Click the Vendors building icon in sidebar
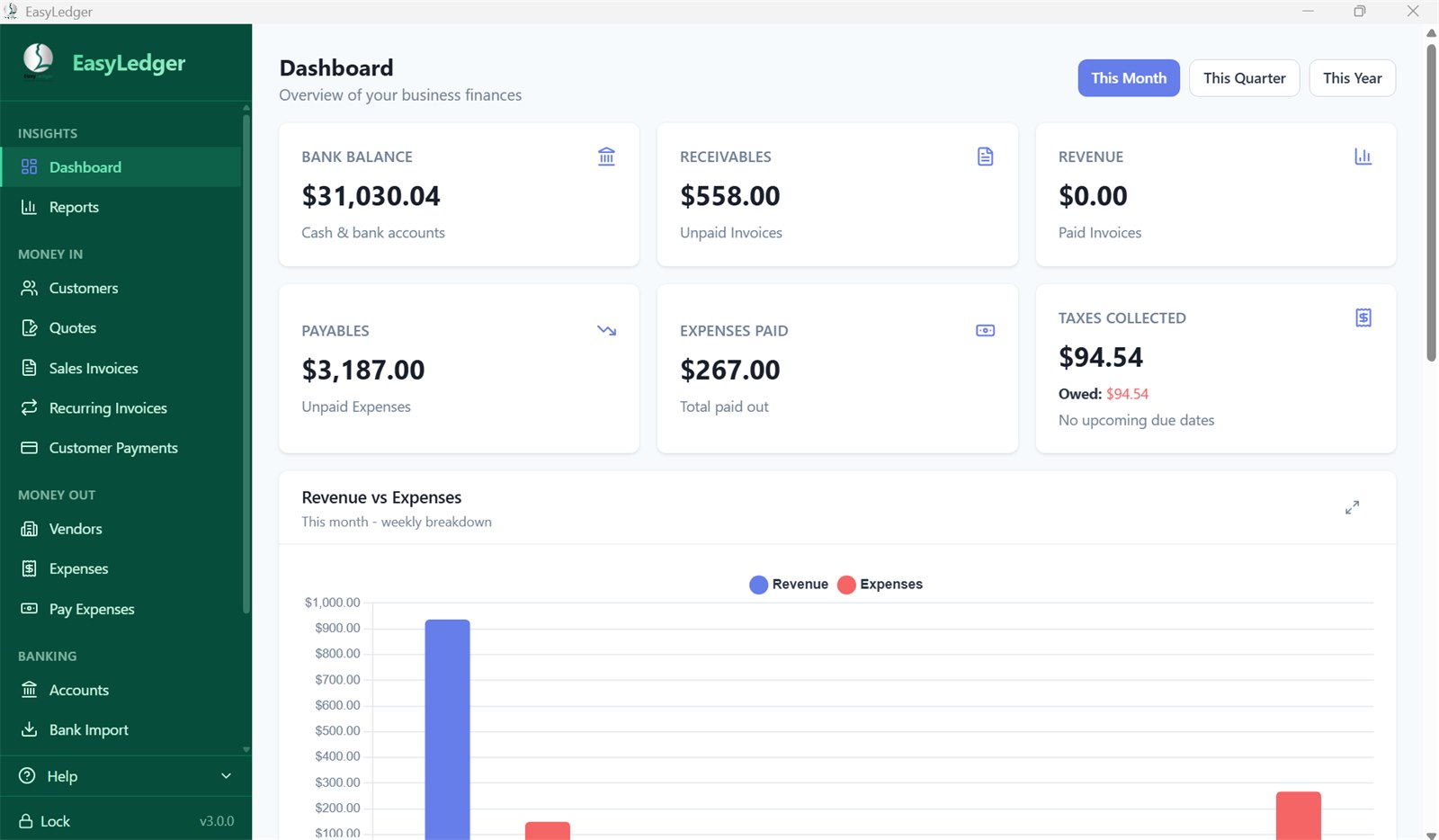 point(30,529)
